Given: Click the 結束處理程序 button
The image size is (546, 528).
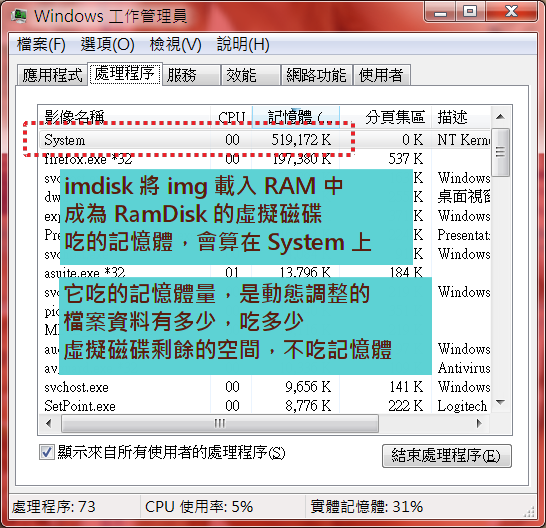Looking at the screenshot, I should click(x=447, y=456).
